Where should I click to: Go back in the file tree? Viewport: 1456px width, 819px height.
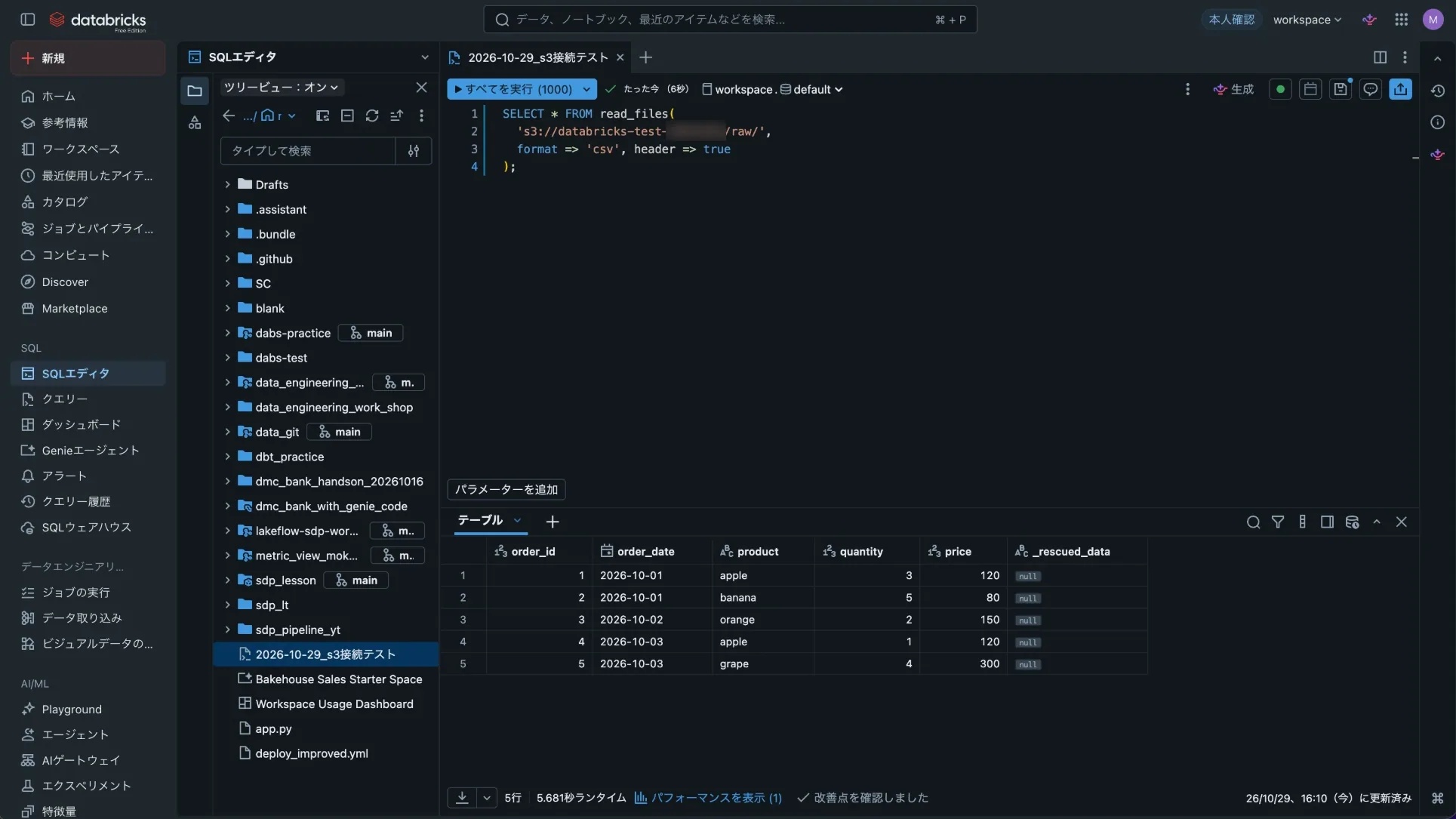229,115
